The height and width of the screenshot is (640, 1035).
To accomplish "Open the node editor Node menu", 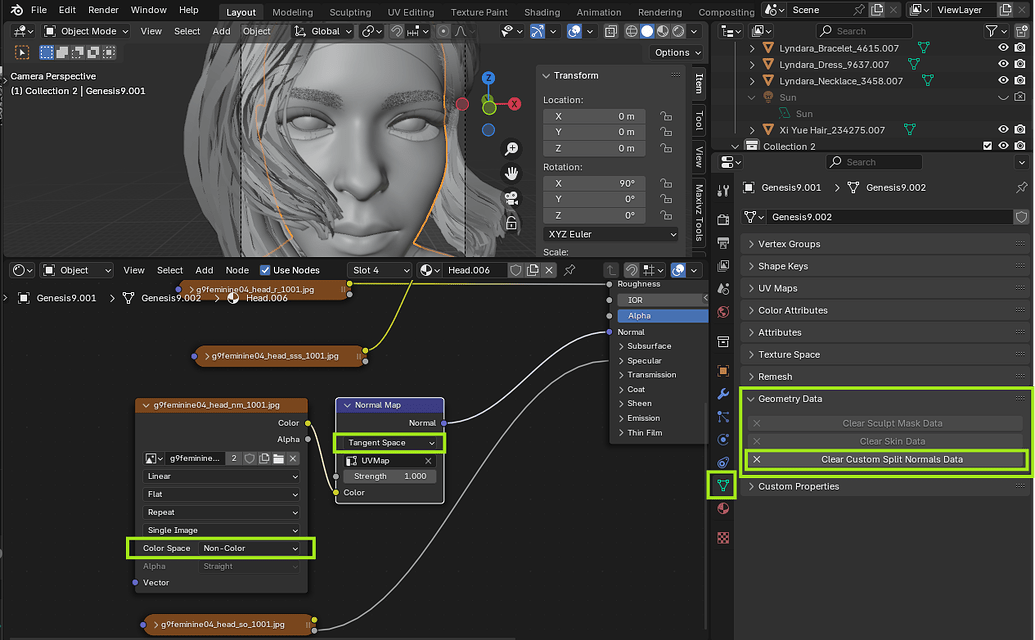I will tap(237, 270).
